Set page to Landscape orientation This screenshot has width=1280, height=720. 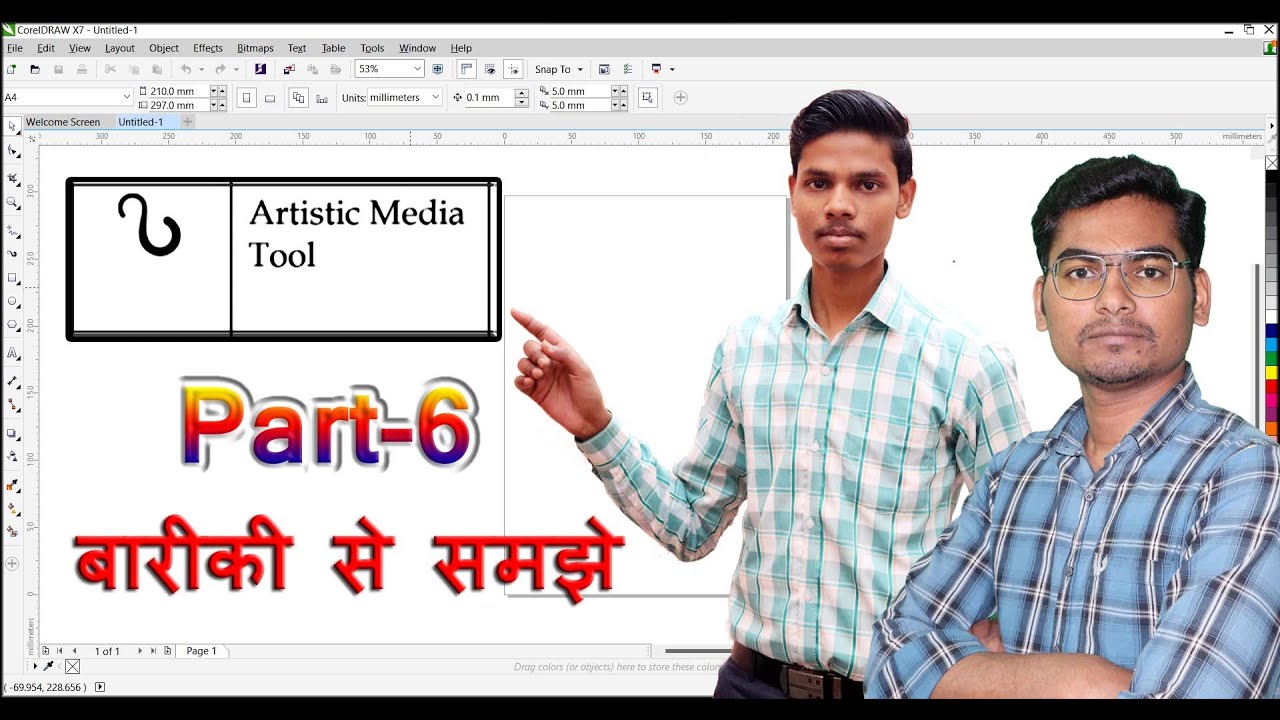tap(270, 98)
